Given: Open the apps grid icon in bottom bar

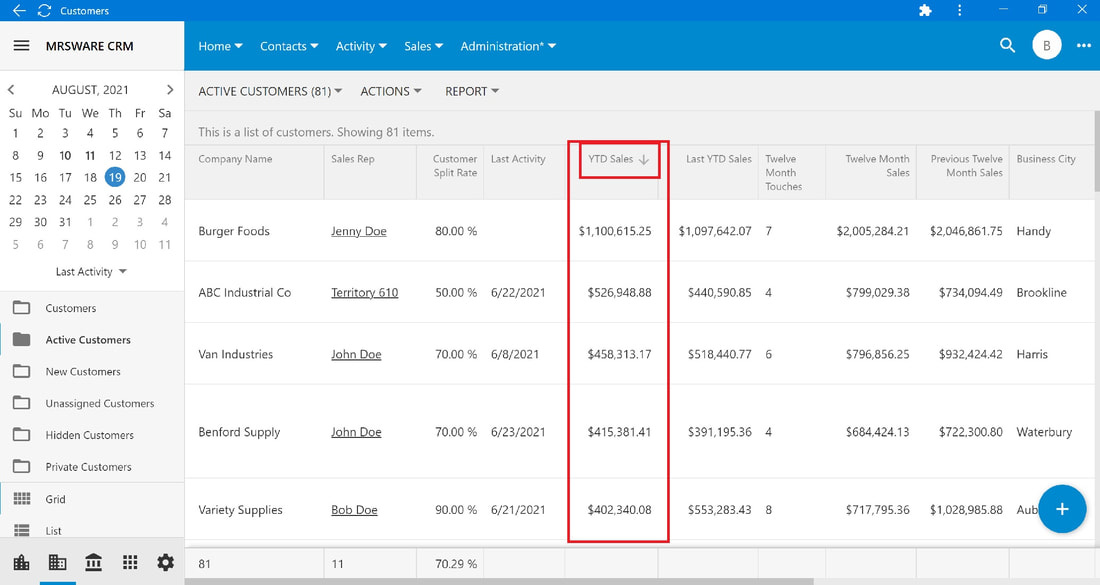Looking at the screenshot, I should pyautogui.click(x=130, y=562).
